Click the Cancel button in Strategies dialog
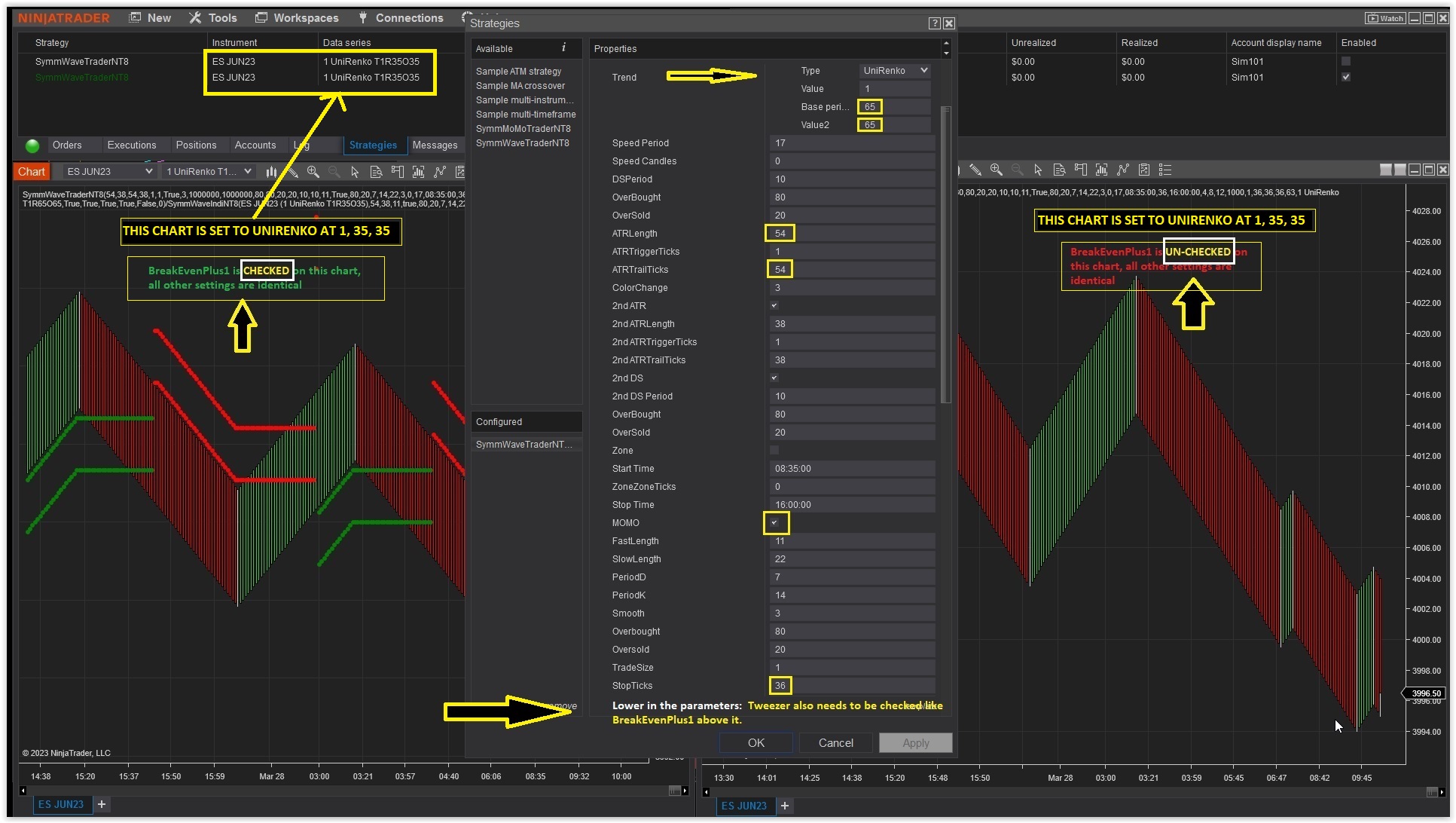This screenshot has height=823, width=1456. [836, 743]
